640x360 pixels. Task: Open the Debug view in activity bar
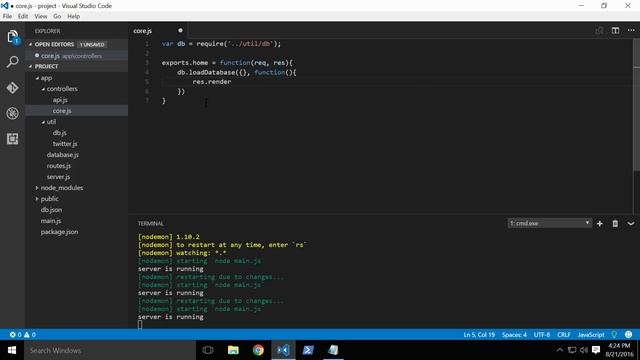[13, 113]
